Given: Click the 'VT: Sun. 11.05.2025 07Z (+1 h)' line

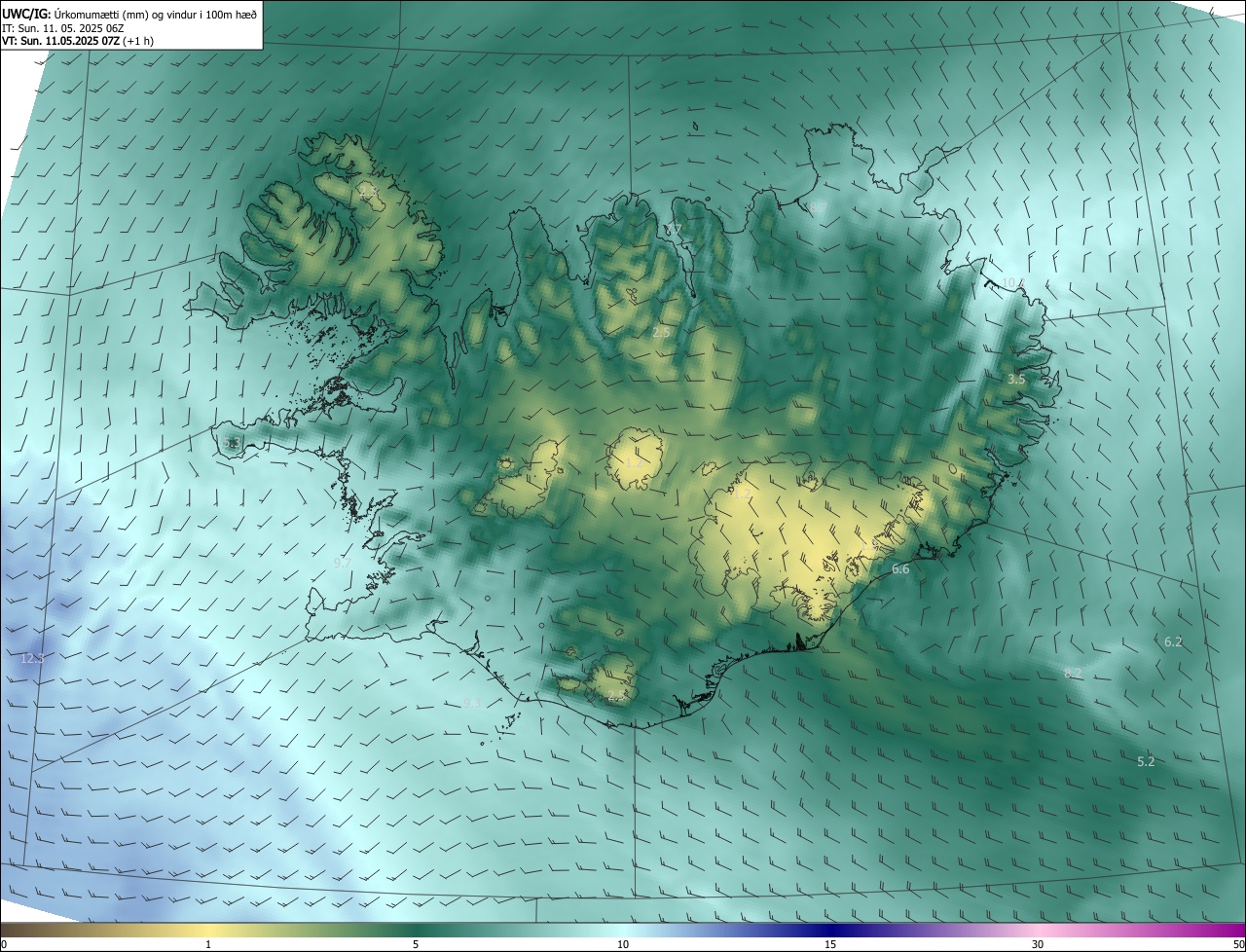Looking at the screenshot, I should coord(77,41).
